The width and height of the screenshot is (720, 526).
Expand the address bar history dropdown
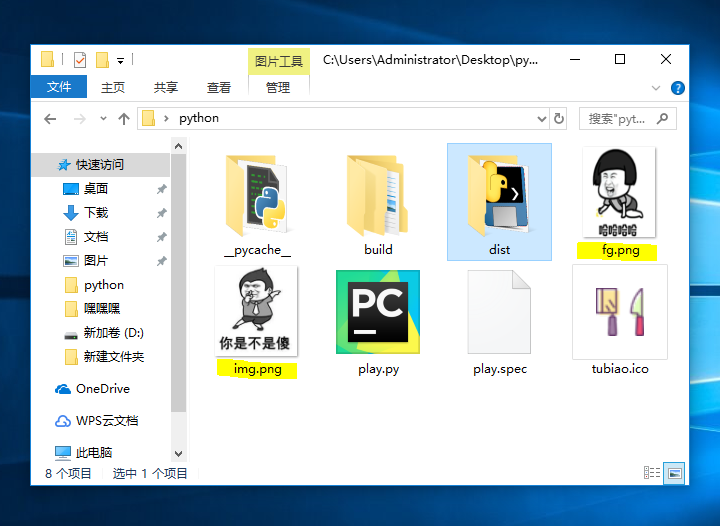coord(542,119)
